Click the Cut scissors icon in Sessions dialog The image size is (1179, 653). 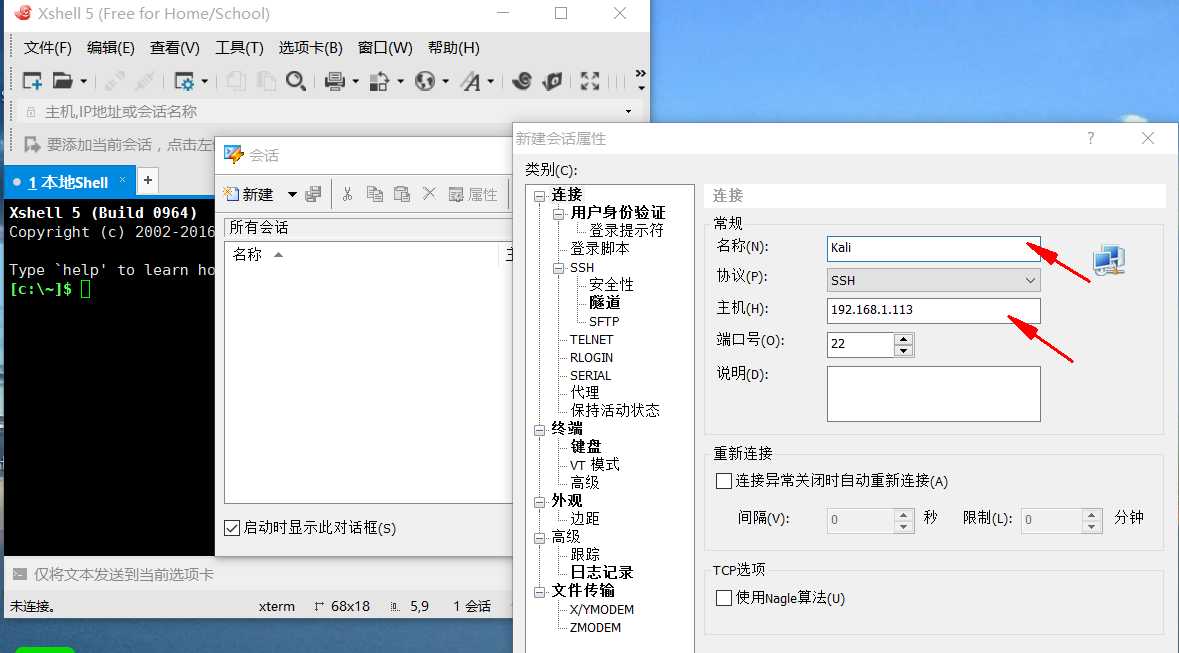pos(347,194)
